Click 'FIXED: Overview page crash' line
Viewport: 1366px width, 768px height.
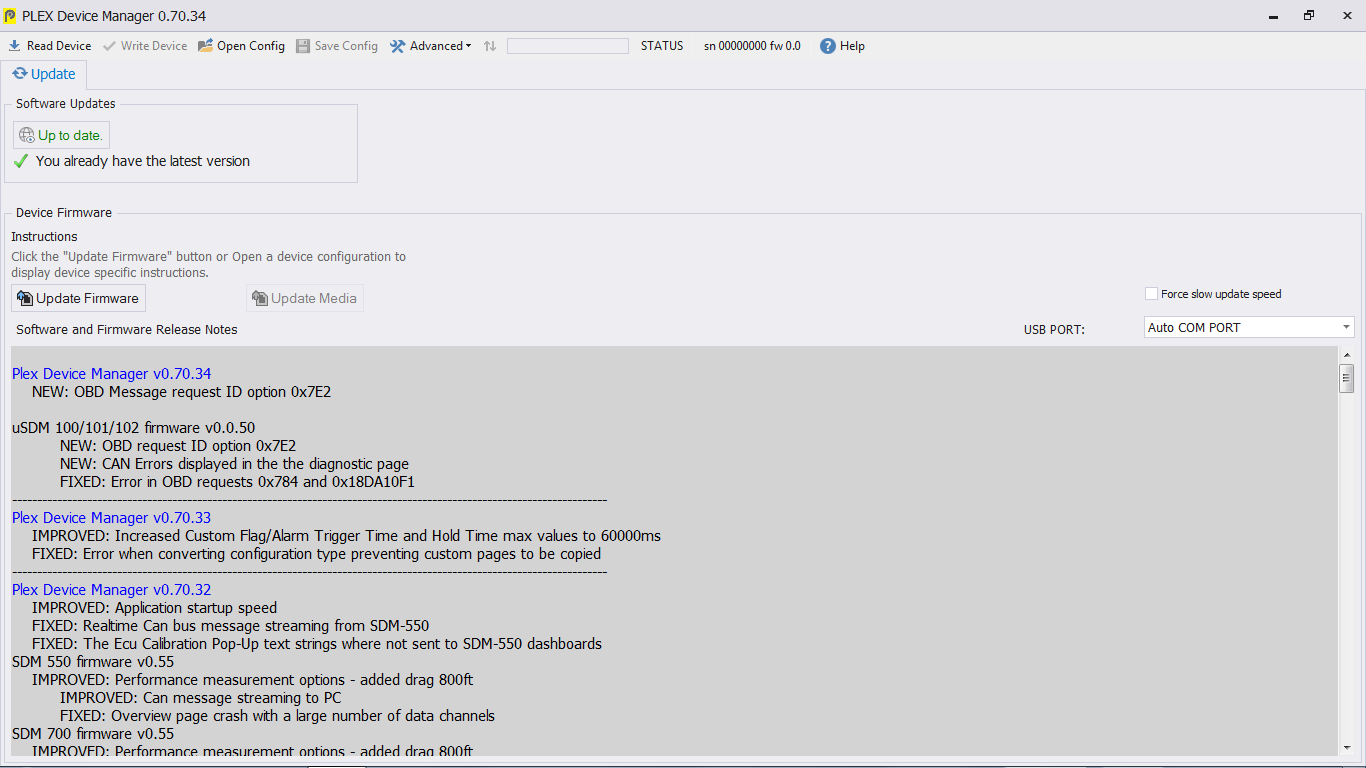point(277,716)
